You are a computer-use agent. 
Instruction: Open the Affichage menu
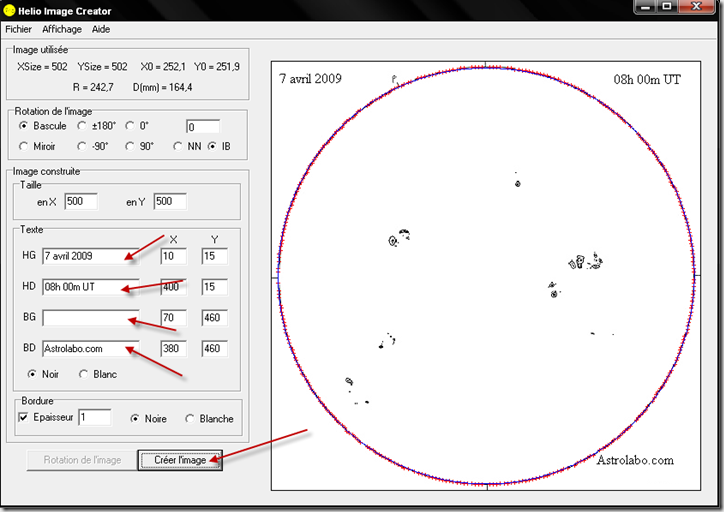62,30
